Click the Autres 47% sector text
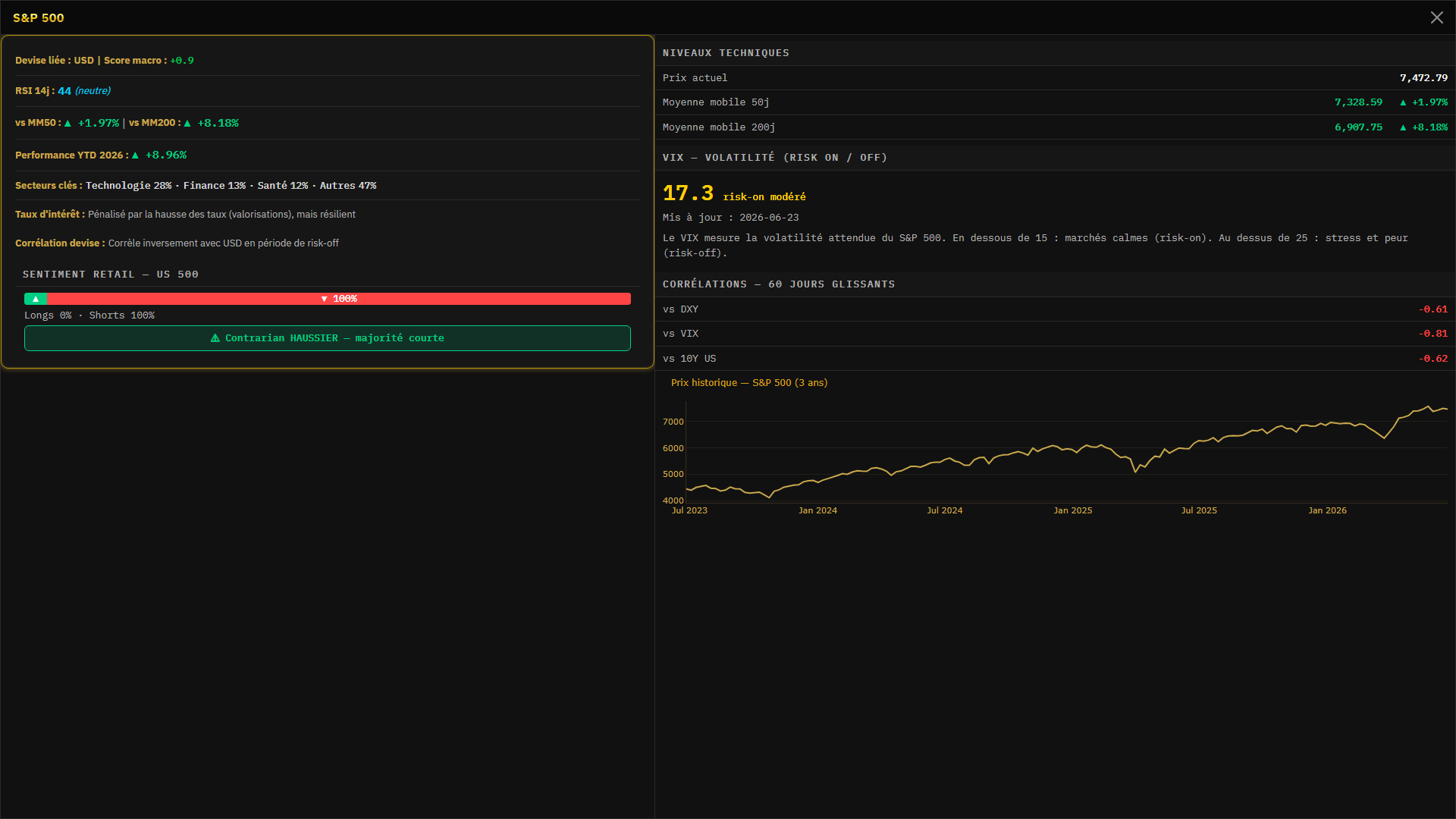This screenshot has height=819, width=1456. (348, 186)
